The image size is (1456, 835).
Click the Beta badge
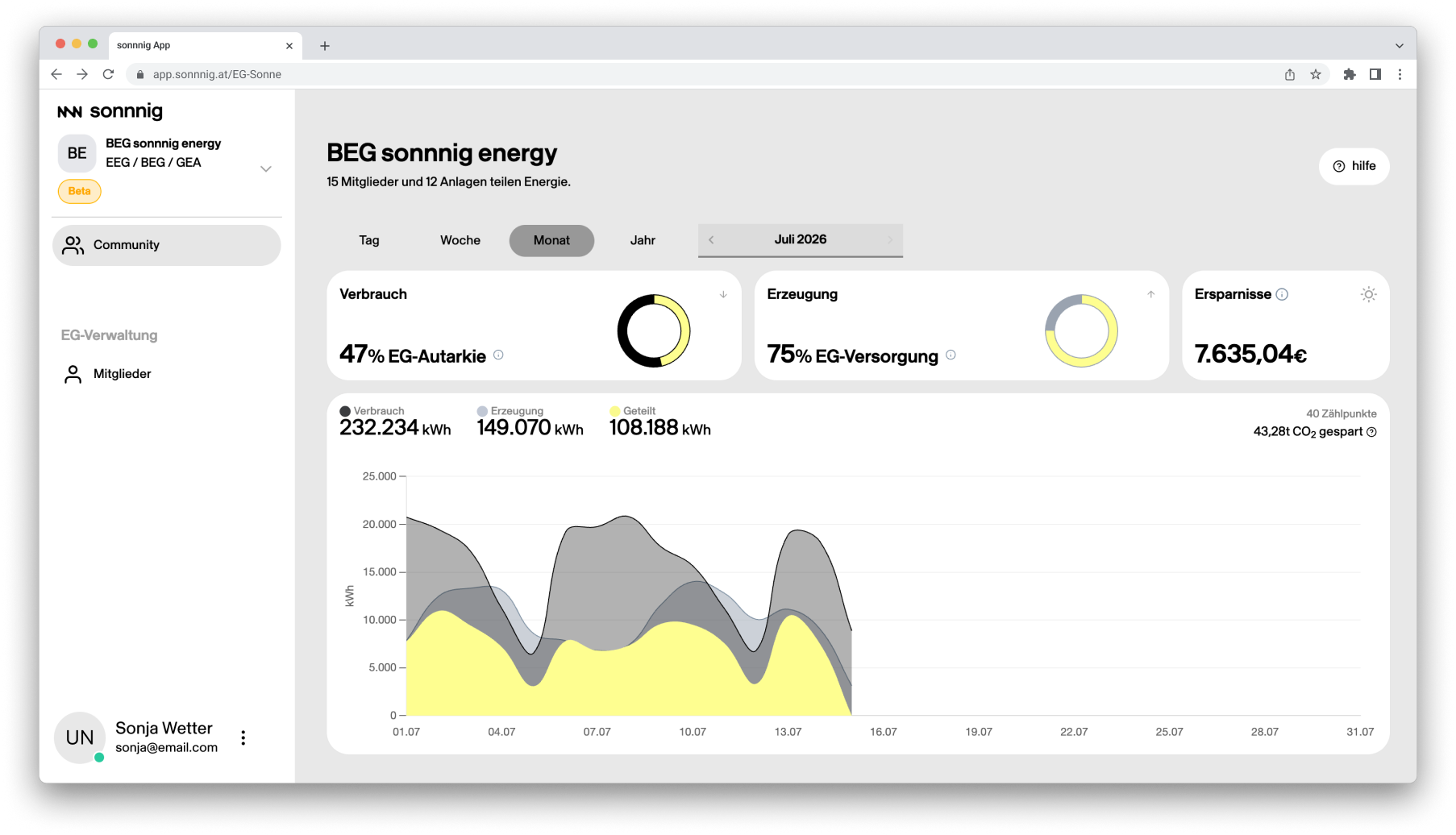click(79, 191)
